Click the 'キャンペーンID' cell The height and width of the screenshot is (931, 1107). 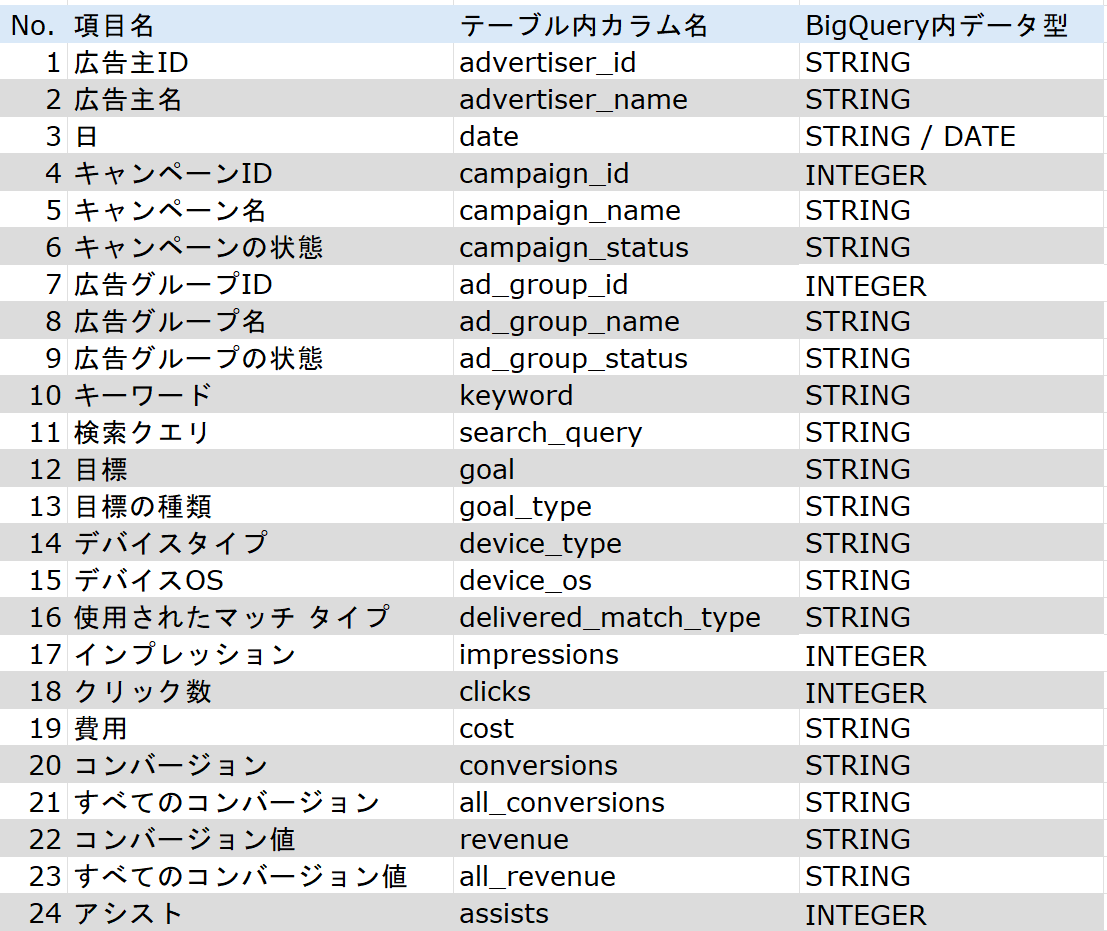click(260, 173)
